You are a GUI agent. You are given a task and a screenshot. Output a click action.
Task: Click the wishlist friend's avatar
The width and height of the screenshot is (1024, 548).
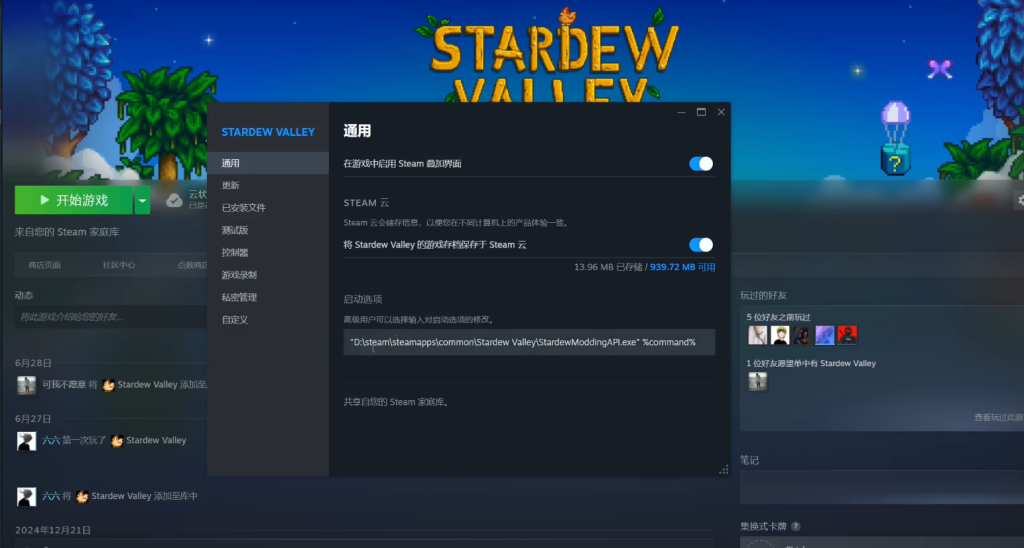pos(758,381)
